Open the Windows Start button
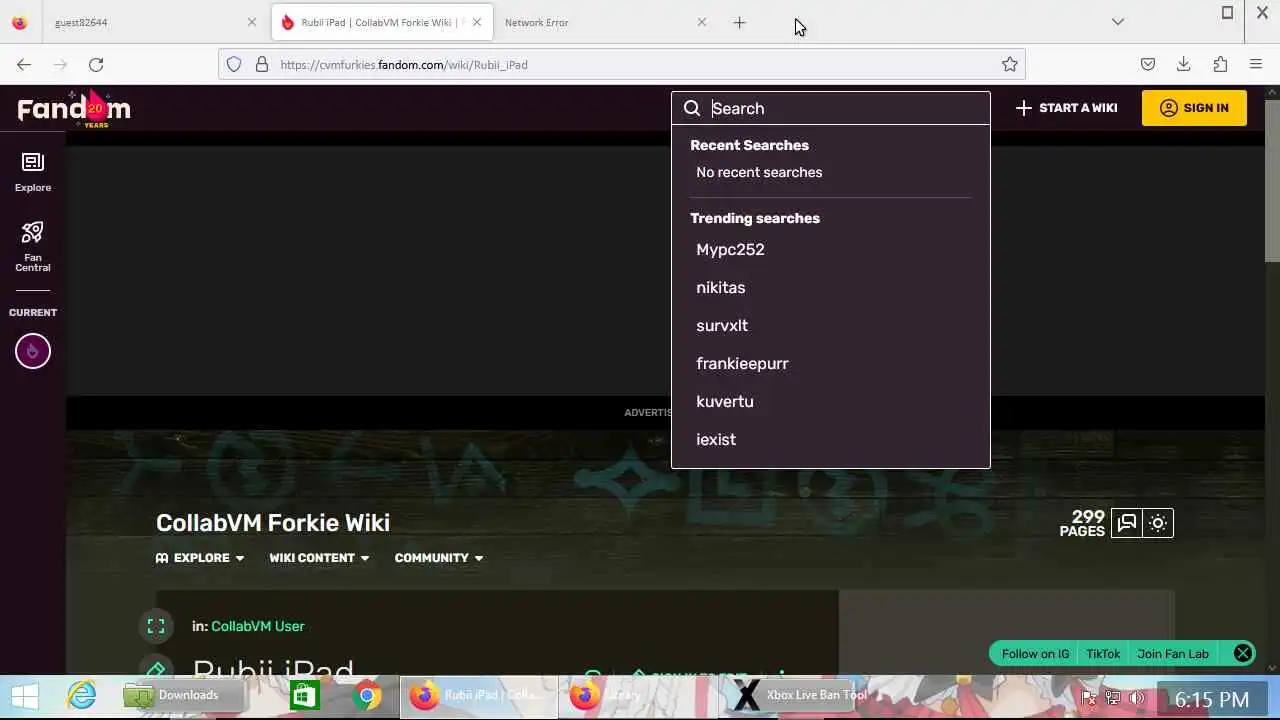Screen dimensions: 1280x720 [x=25, y=695]
